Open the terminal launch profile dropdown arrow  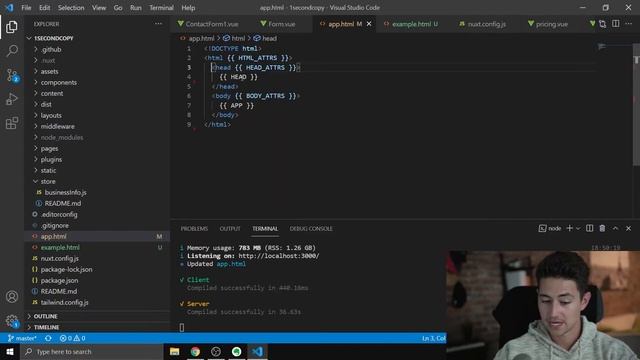point(578,229)
